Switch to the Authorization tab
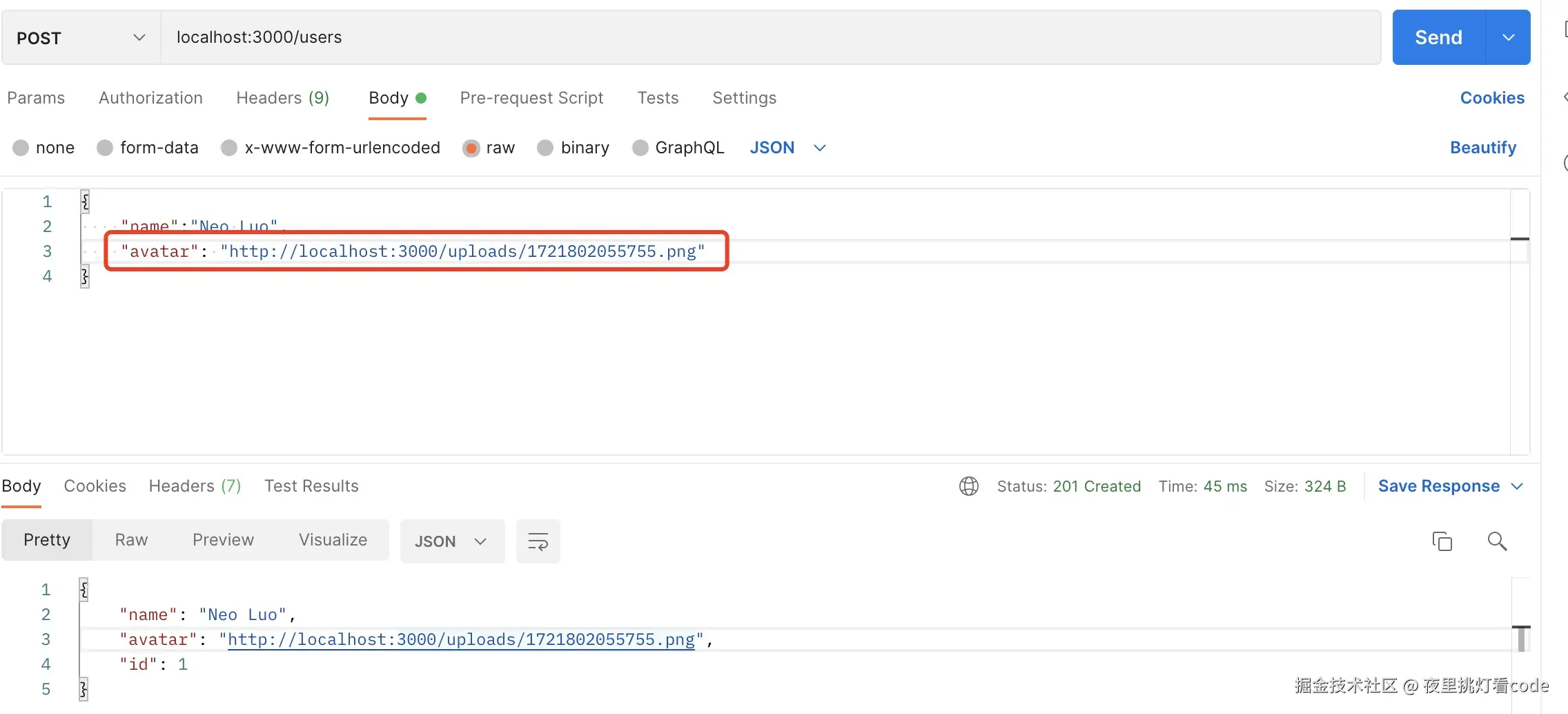The width and height of the screenshot is (1568, 714). pyautogui.click(x=150, y=98)
